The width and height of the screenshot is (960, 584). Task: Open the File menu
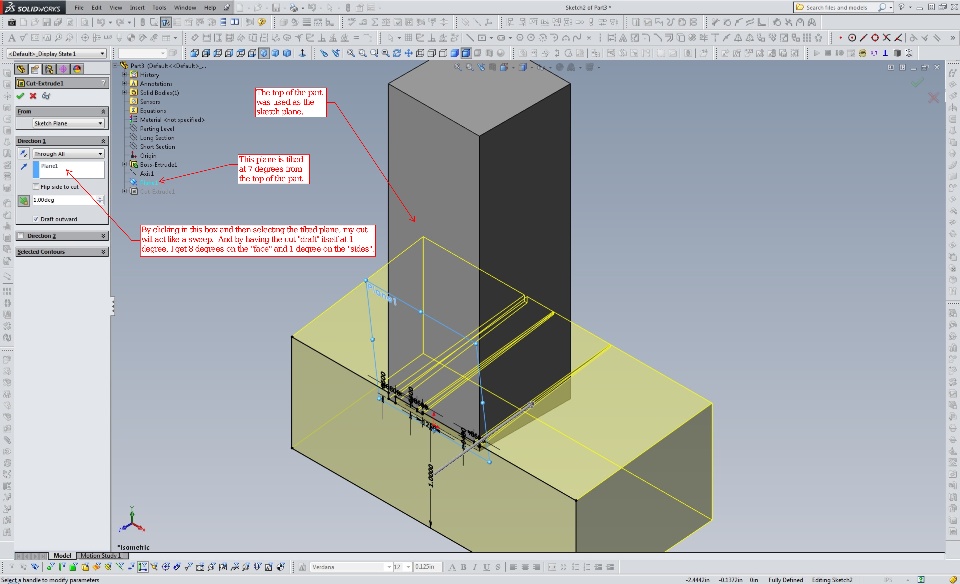[79, 8]
